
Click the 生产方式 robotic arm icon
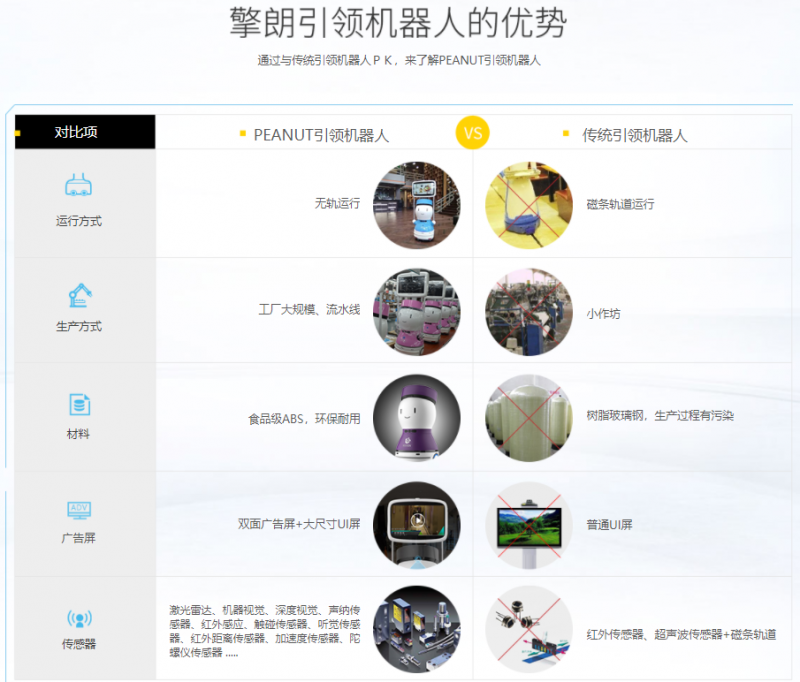pos(79,295)
